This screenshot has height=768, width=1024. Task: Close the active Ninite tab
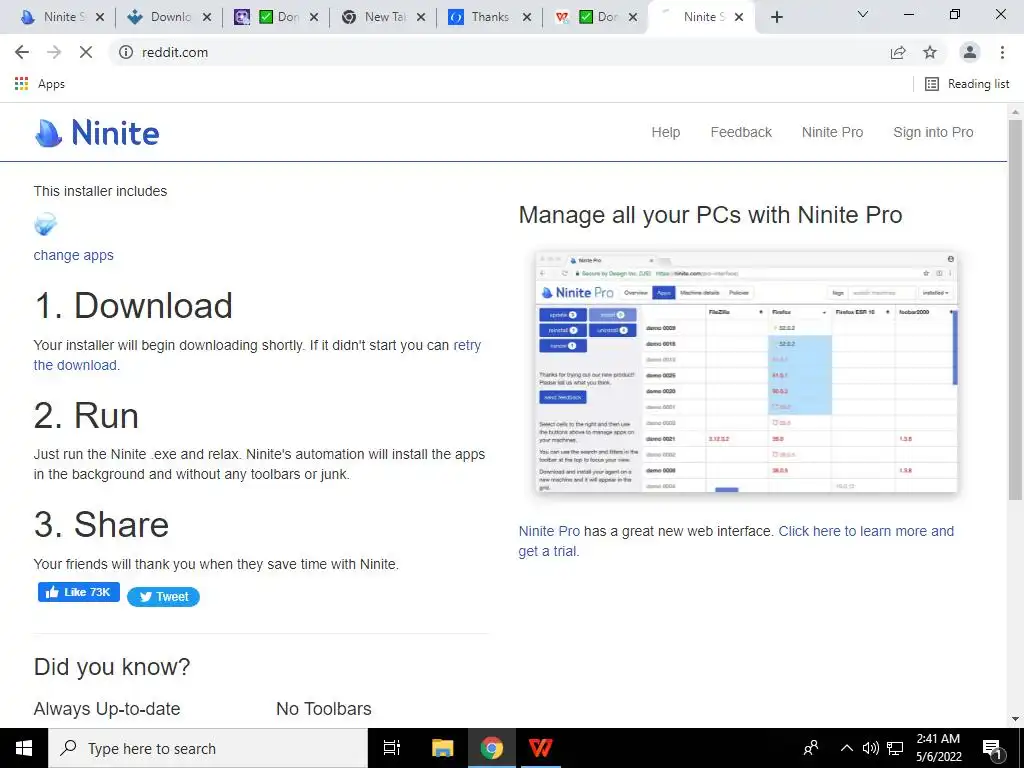tap(739, 18)
